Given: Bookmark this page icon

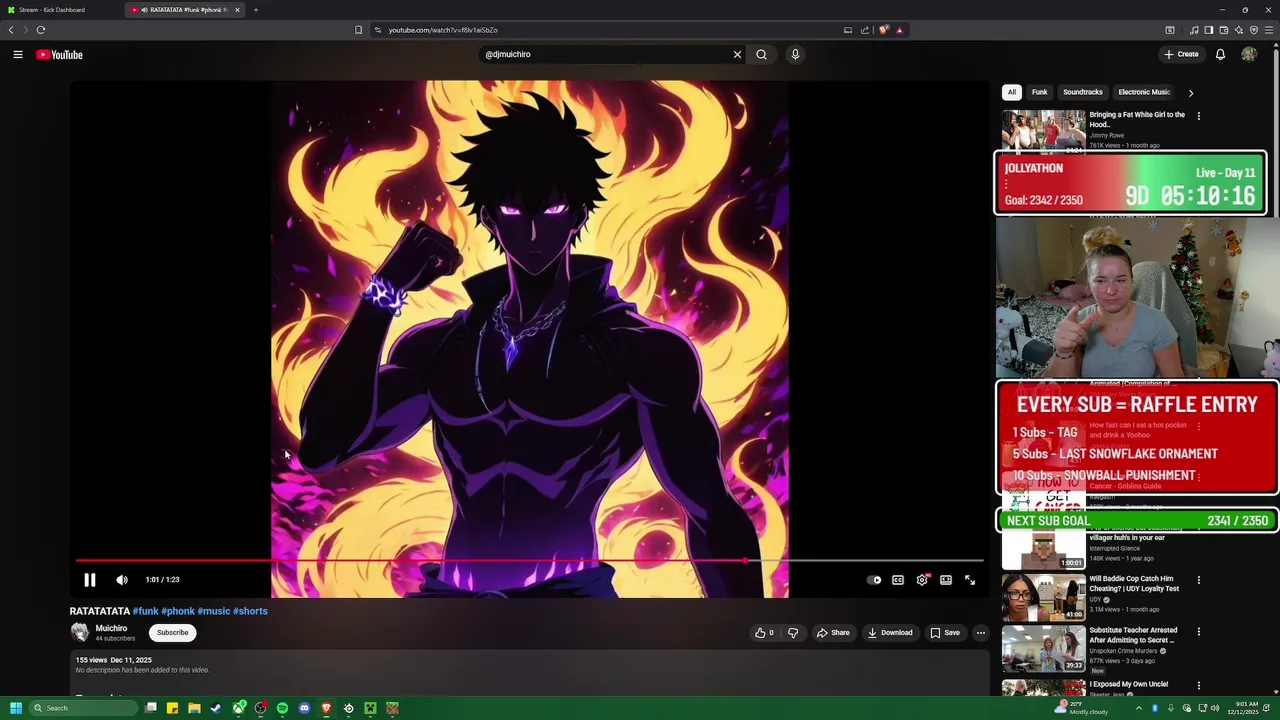Looking at the screenshot, I should coord(358,30).
